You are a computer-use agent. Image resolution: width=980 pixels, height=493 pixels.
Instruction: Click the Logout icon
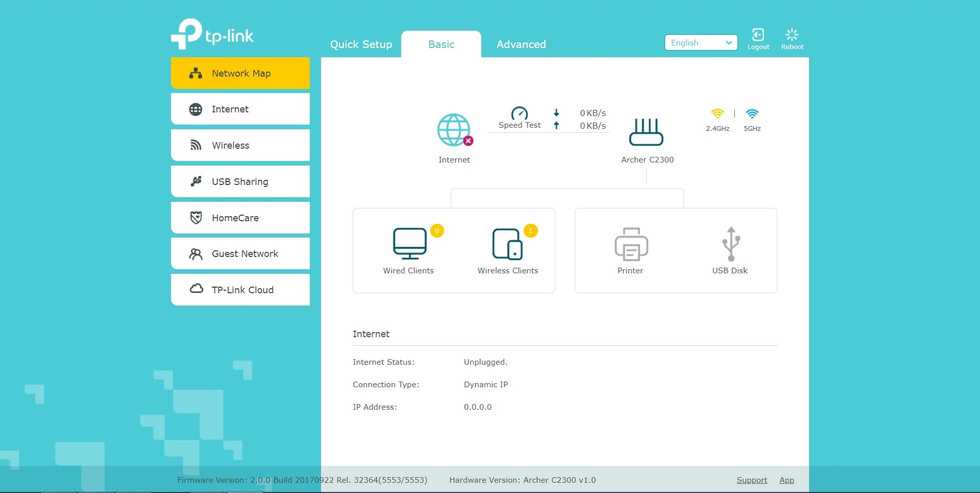[758, 36]
